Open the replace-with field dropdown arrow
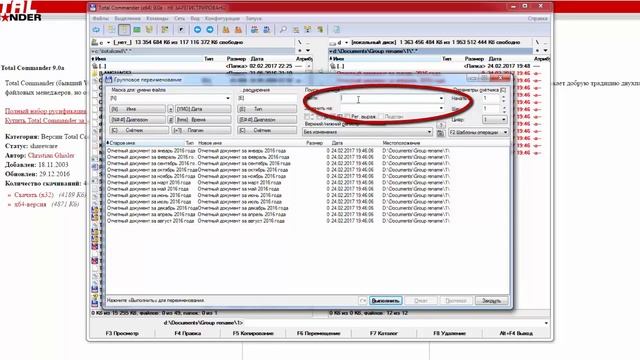The image size is (640, 360). coord(441,109)
